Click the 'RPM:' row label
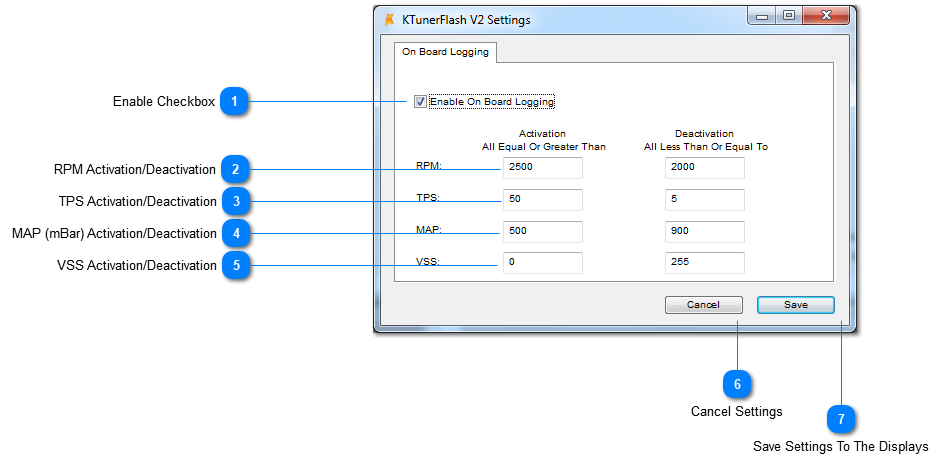 [429, 166]
